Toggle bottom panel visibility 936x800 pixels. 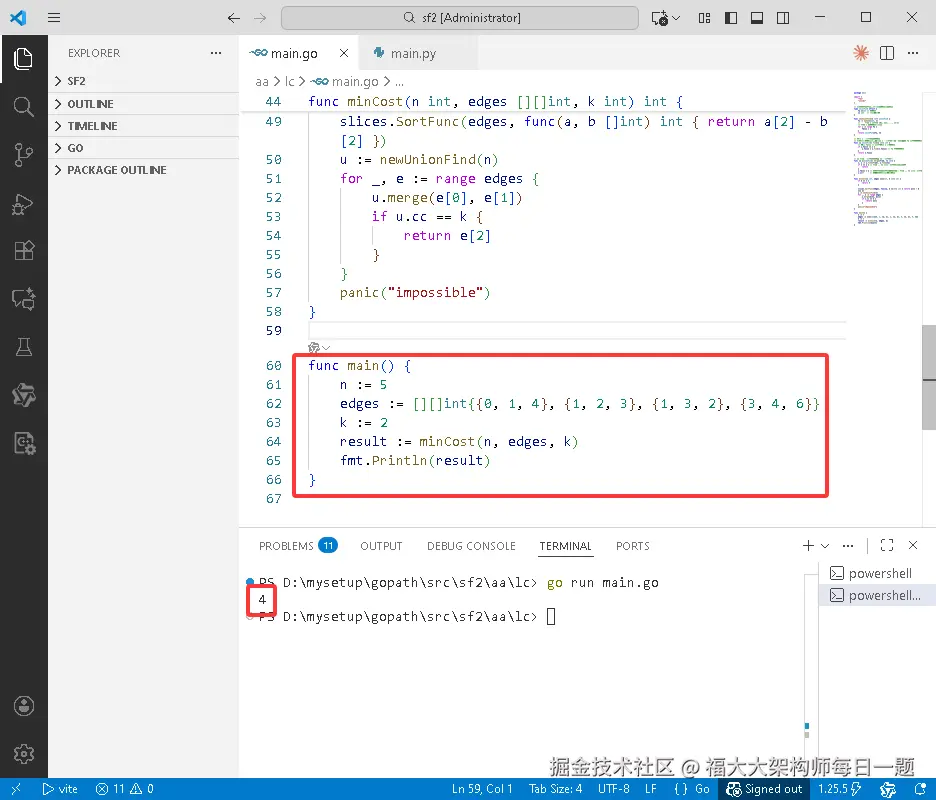click(x=757, y=18)
